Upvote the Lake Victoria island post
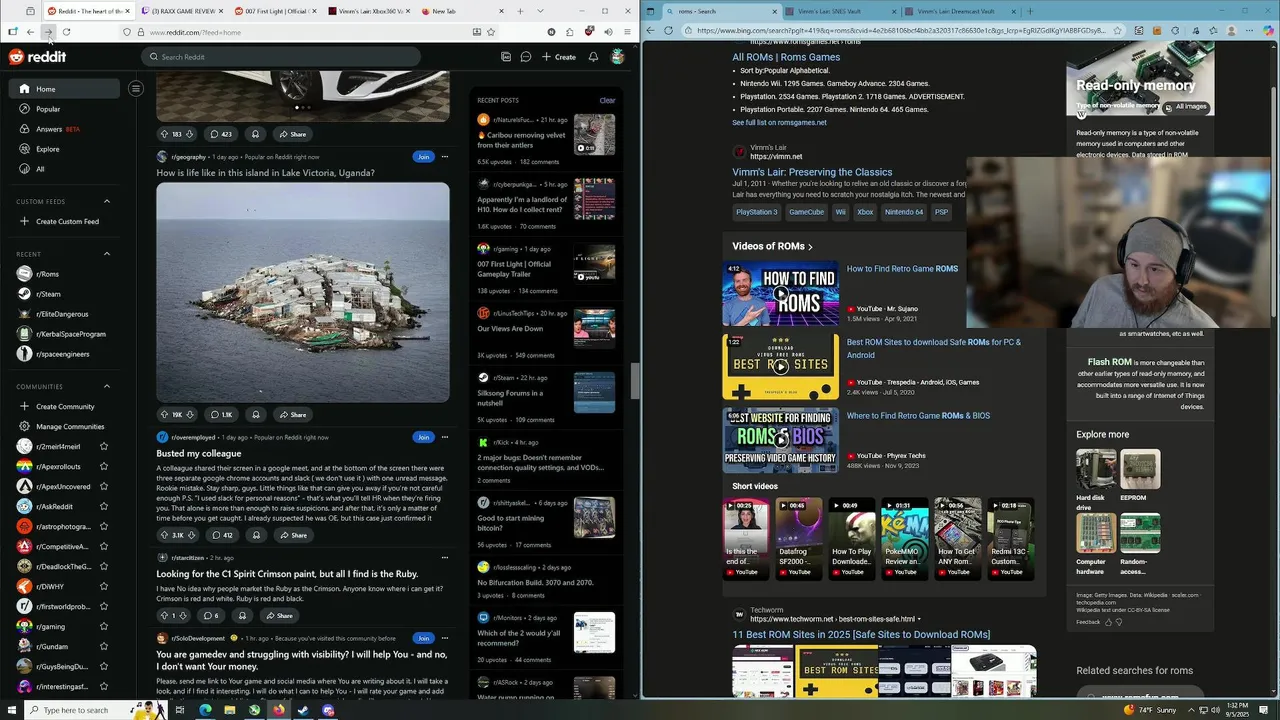 164,414
